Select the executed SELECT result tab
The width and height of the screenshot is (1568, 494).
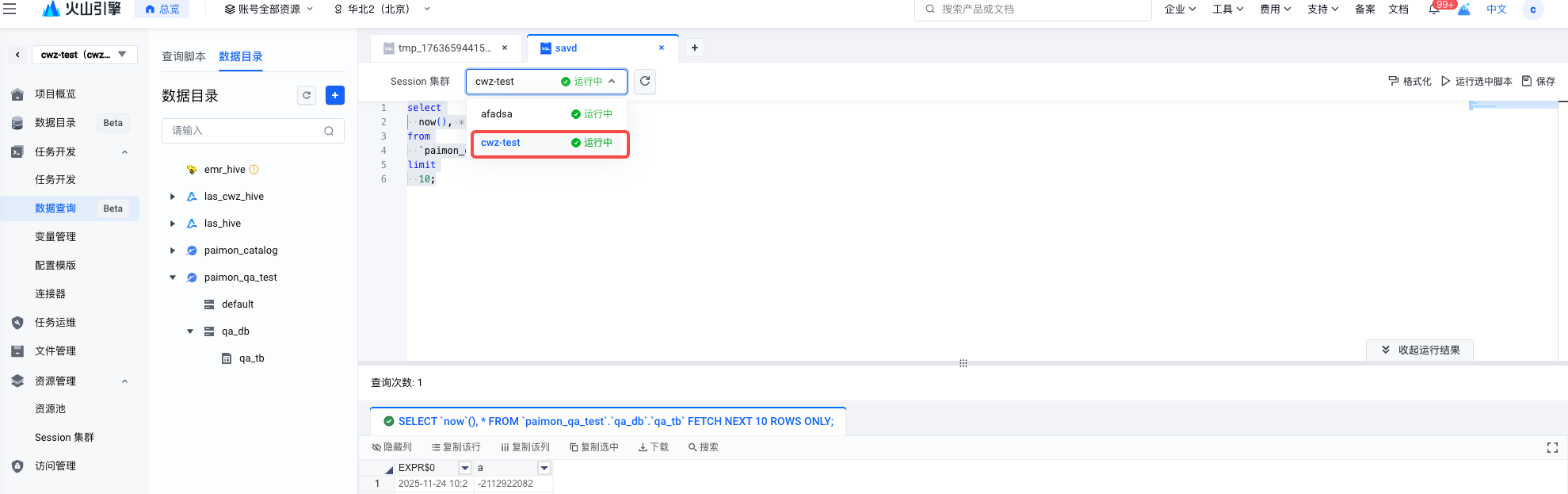point(608,422)
